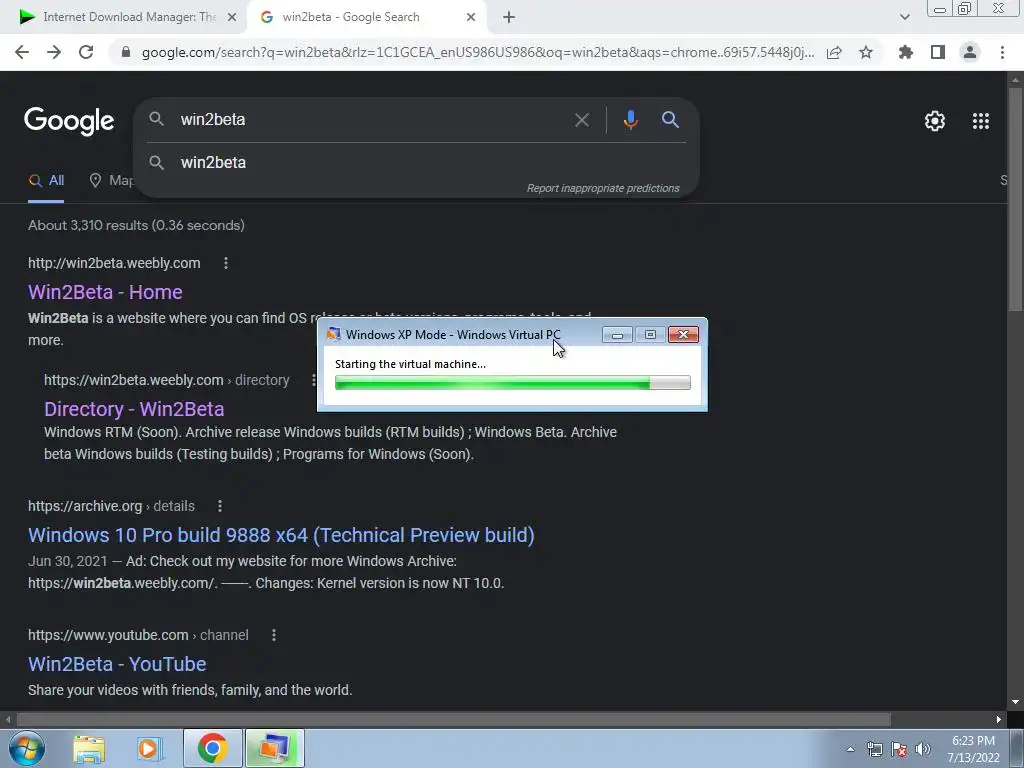Click the virtual machine startup progress bar

coord(513,383)
